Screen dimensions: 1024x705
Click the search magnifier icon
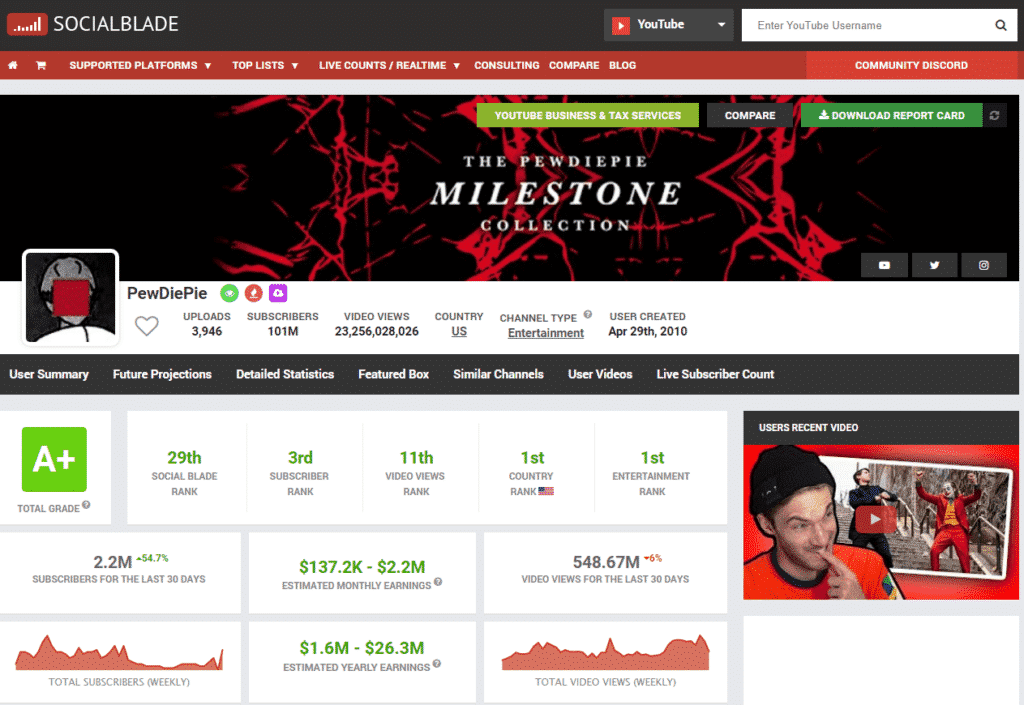(x=1000, y=26)
